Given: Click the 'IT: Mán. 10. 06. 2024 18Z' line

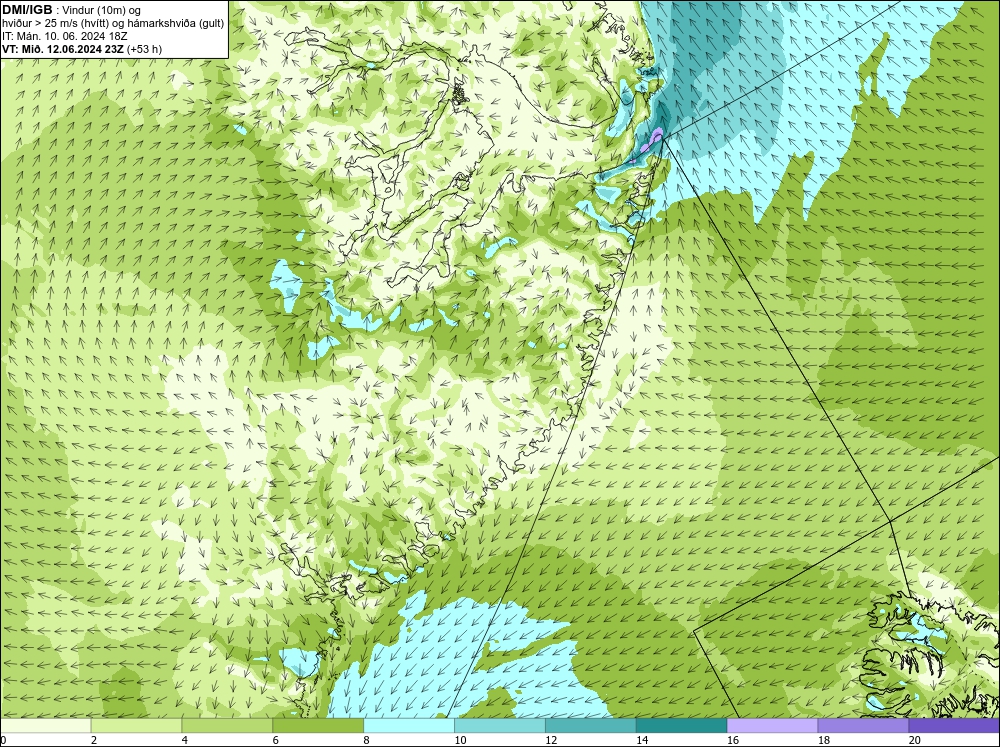Looking at the screenshot, I should tap(64, 36).
